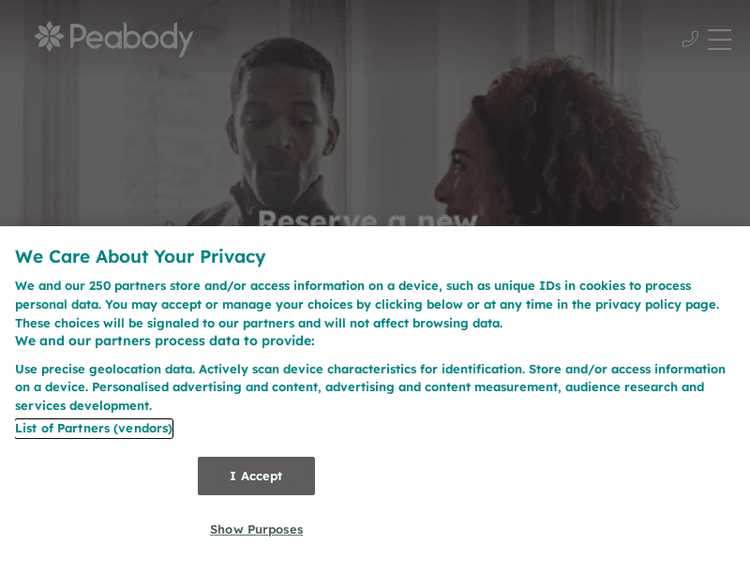Image resolution: width=750 pixels, height=563 pixels.
Task: Click 'These choices will be signaled' sentence
Action: [258, 323]
